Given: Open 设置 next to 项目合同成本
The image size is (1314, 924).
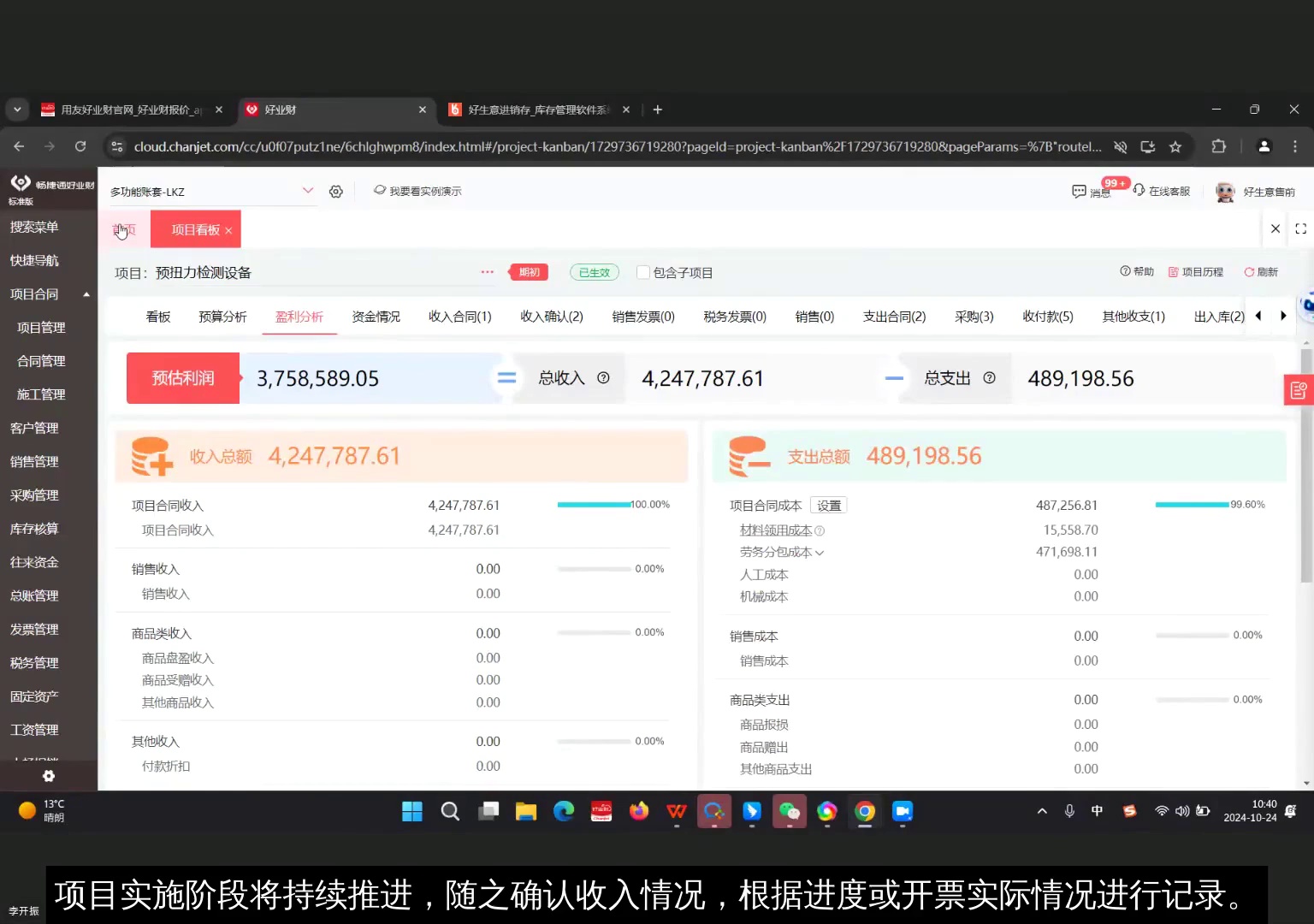Looking at the screenshot, I should tap(827, 505).
